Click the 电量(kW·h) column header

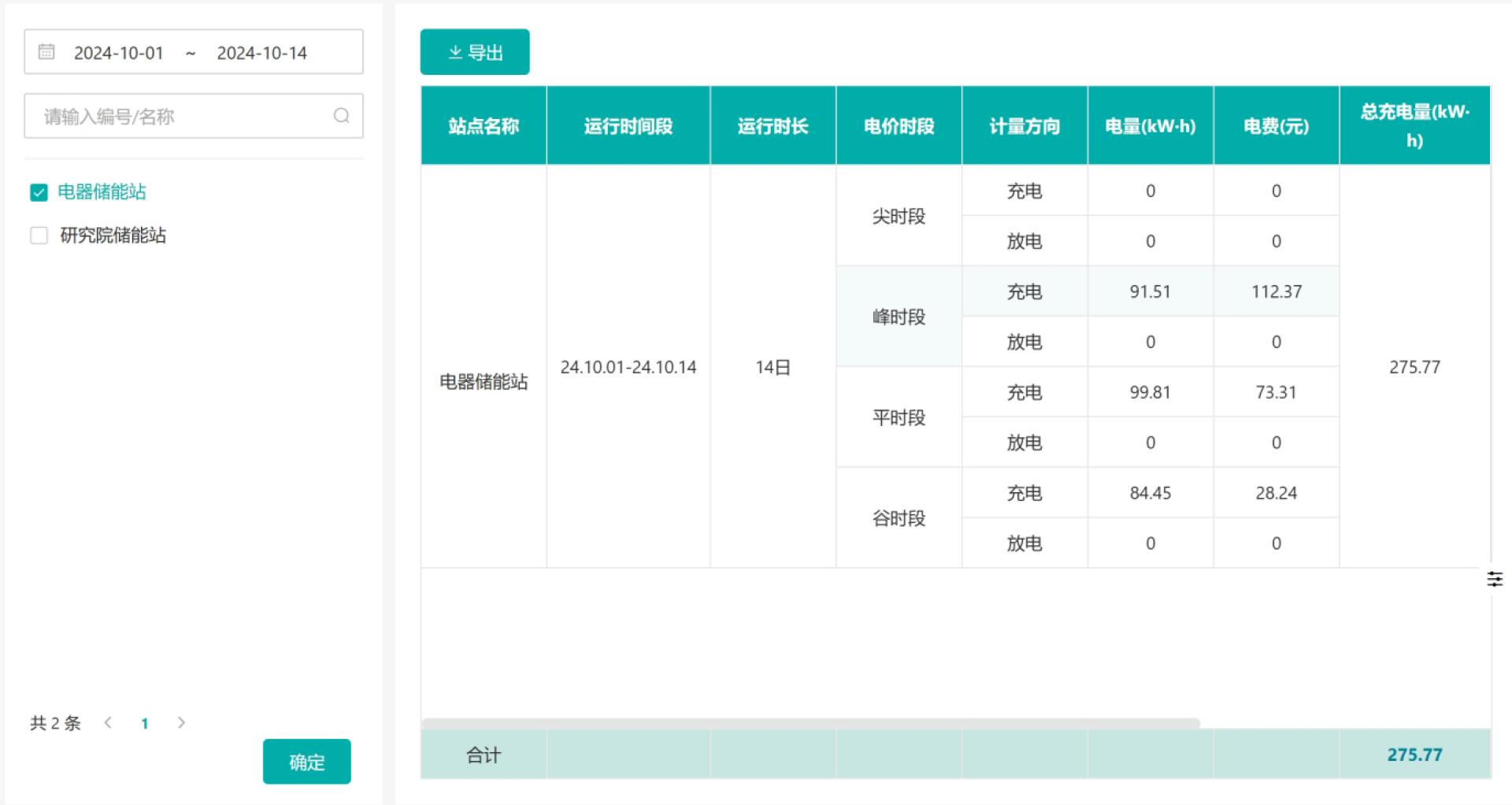(1151, 126)
